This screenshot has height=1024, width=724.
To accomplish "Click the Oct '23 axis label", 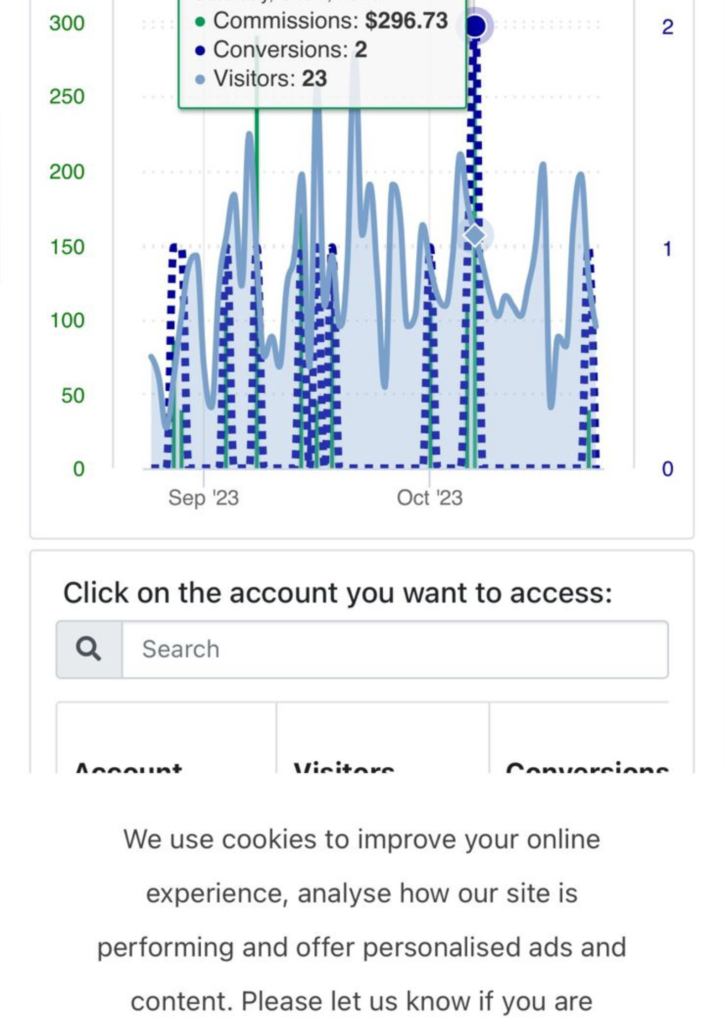I will click(430, 498).
